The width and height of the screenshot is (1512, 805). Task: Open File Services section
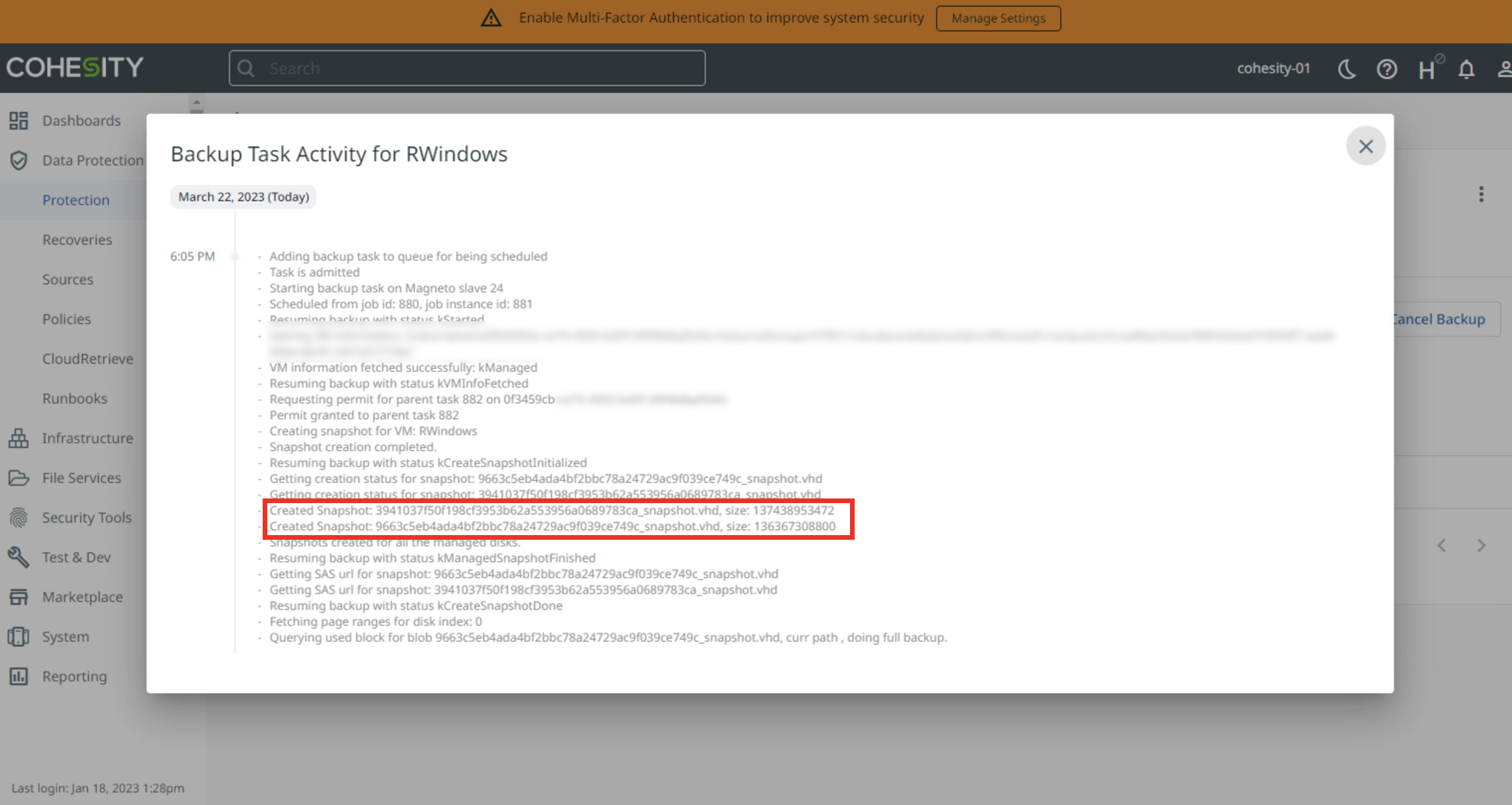pyautogui.click(x=82, y=478)
